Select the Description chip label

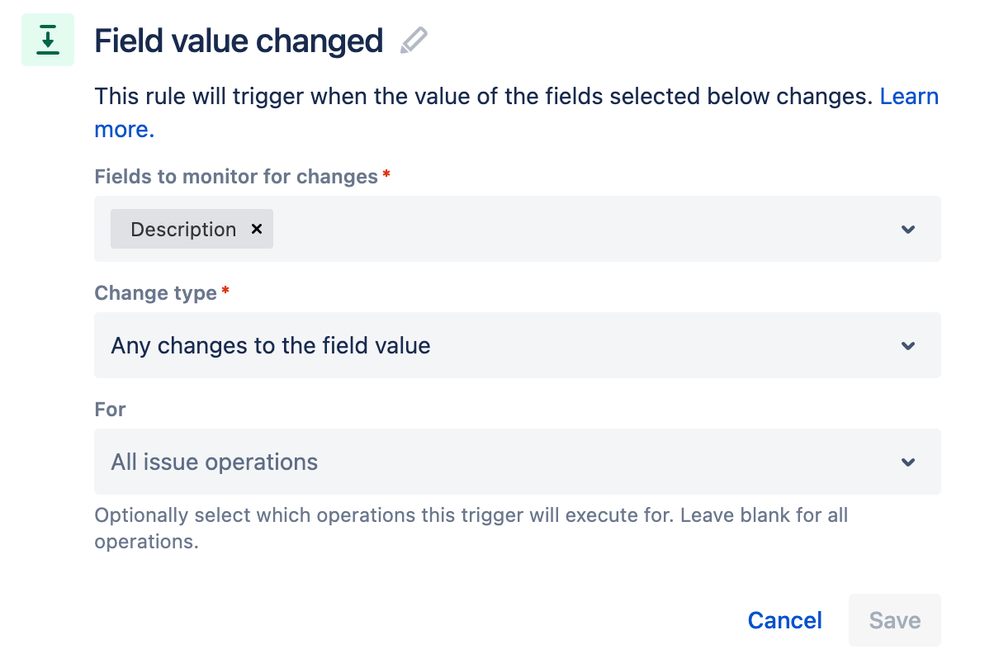coord(183,229)
